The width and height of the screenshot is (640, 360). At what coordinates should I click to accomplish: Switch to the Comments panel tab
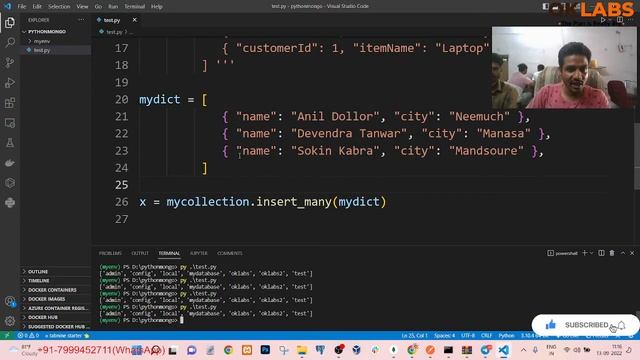pyautogui.click(x=230, y=253)
